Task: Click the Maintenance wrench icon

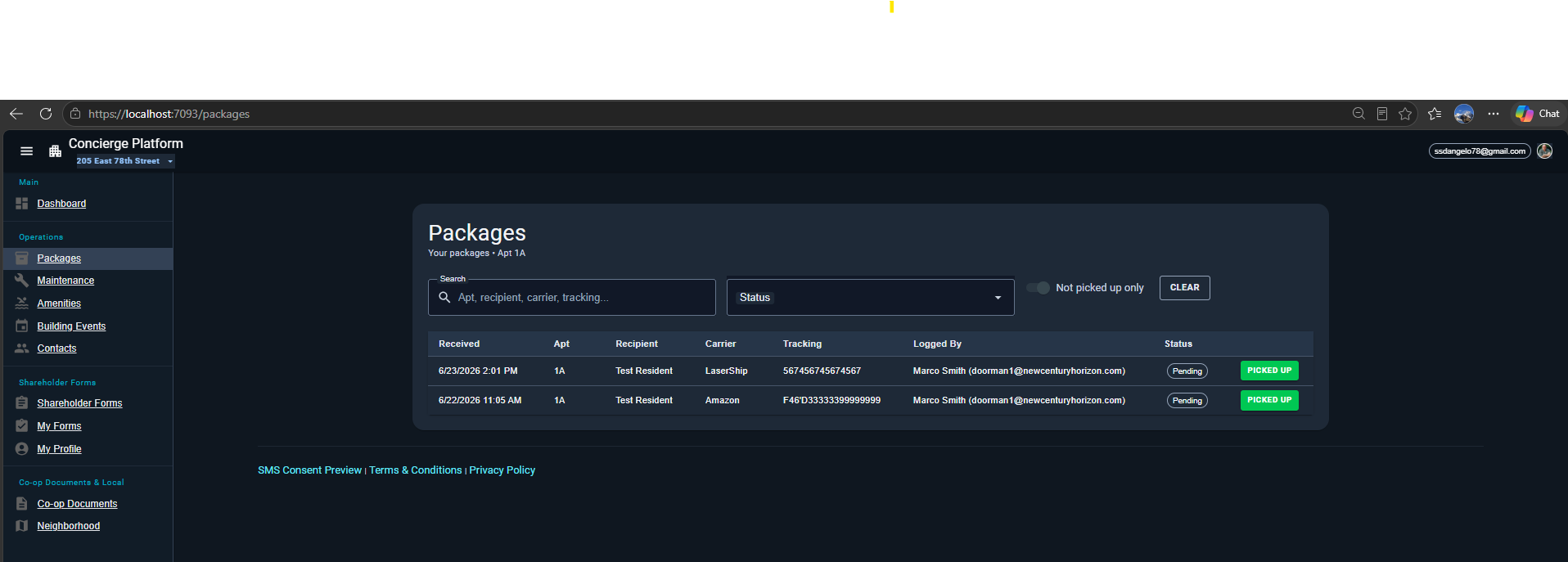Action: tap(22, 281)
